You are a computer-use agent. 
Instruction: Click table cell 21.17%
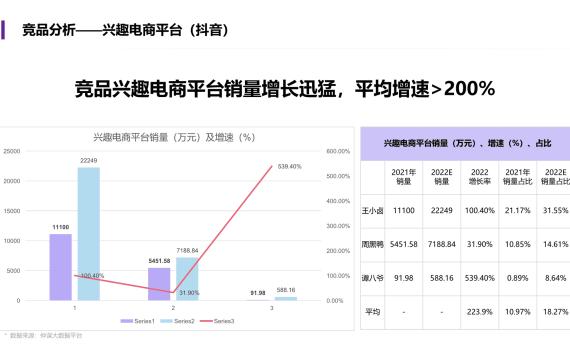click(518, 211)
